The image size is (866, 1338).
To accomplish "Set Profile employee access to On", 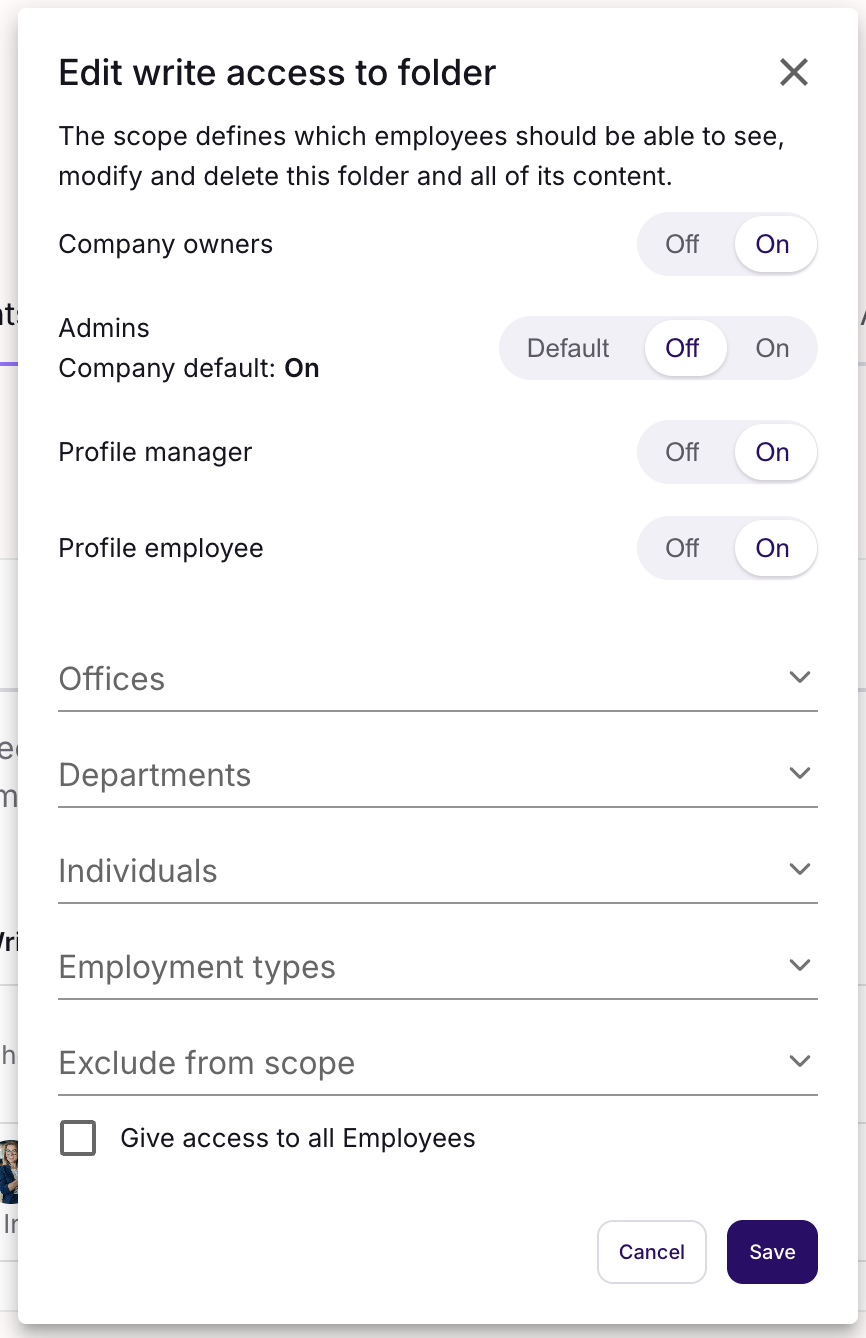I will [x=772, y=548].
